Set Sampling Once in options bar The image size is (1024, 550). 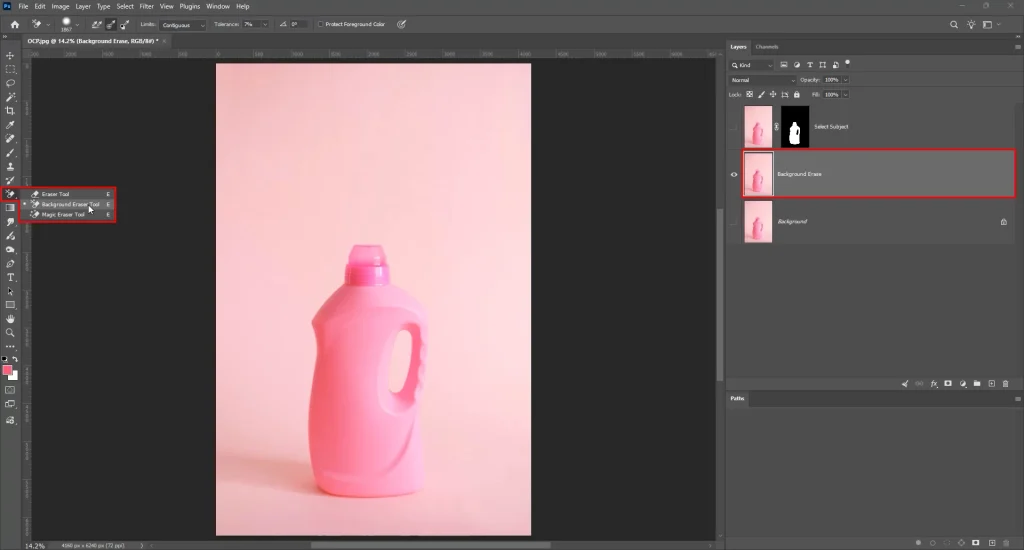(x=110, y=24)
